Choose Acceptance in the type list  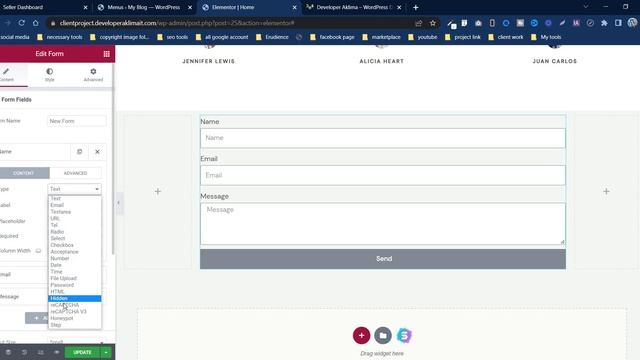click(x=74, y=252)
